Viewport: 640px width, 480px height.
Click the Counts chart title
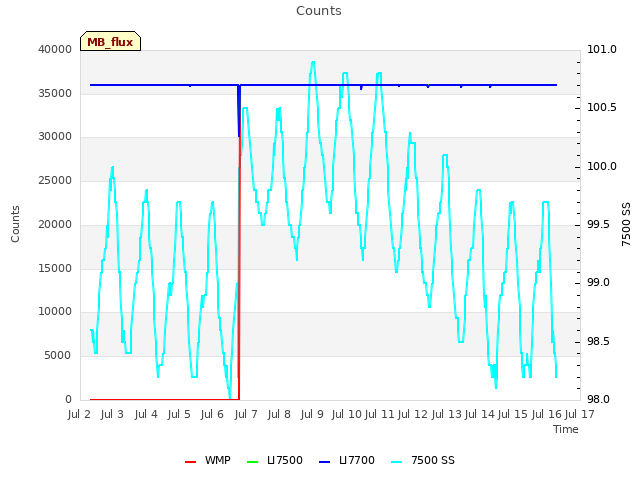[x=319, y=11]
